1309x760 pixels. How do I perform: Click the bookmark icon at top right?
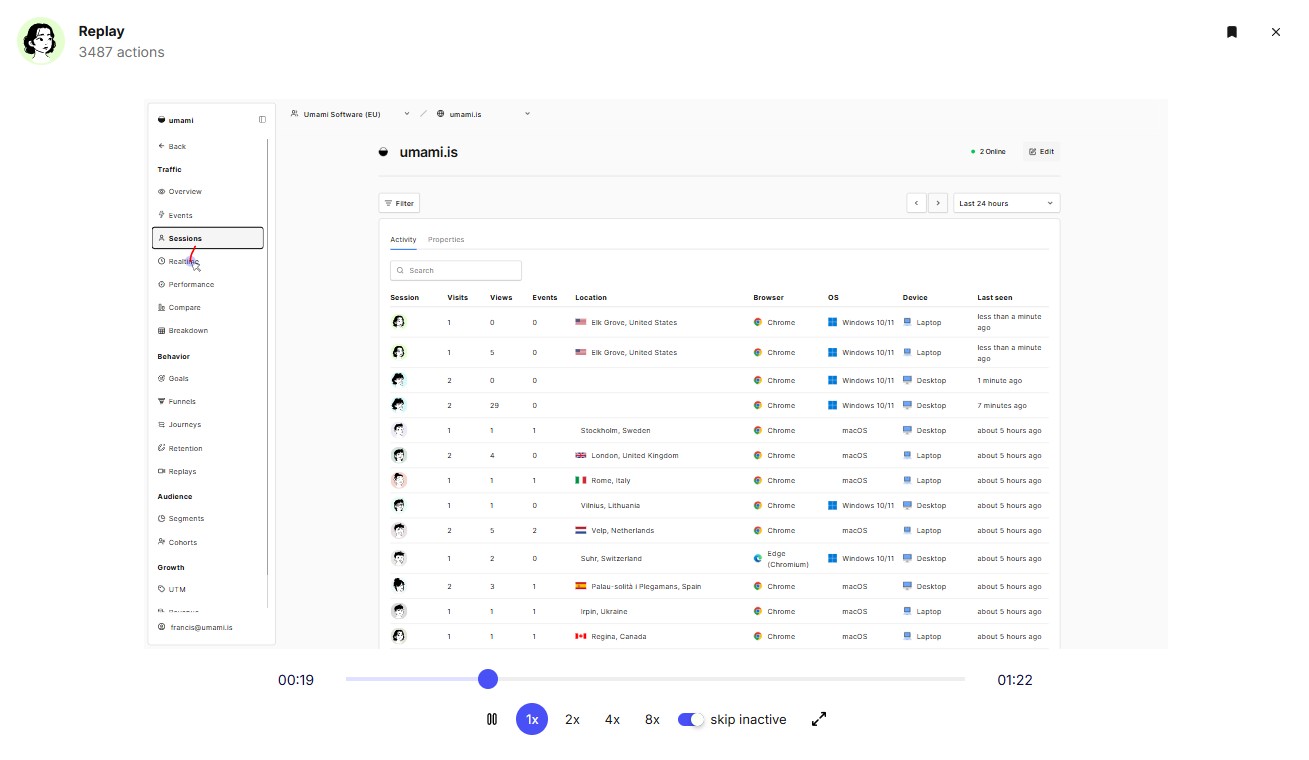[1232, 32]
